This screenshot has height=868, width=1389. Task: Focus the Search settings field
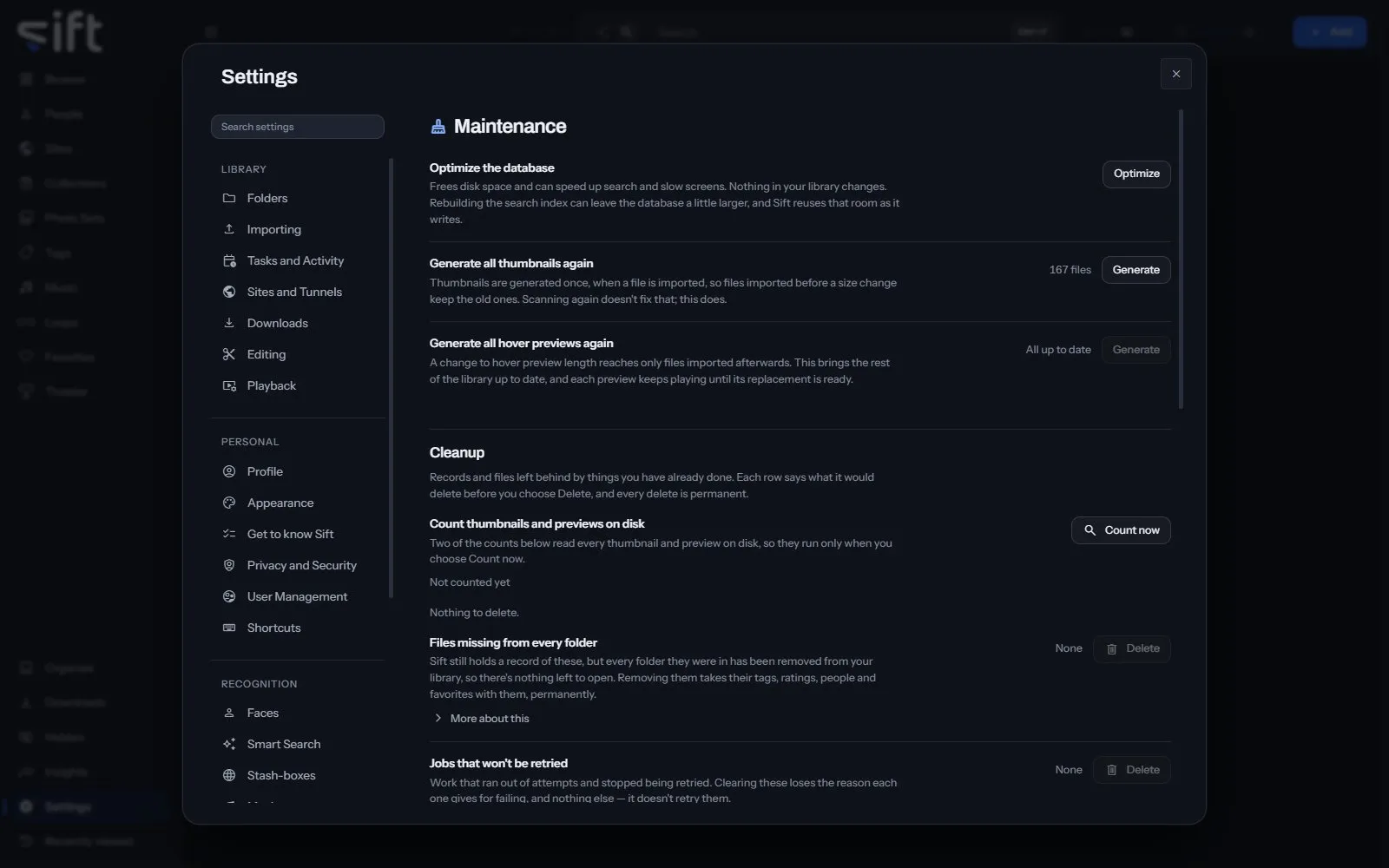click(x=298, y=127)
